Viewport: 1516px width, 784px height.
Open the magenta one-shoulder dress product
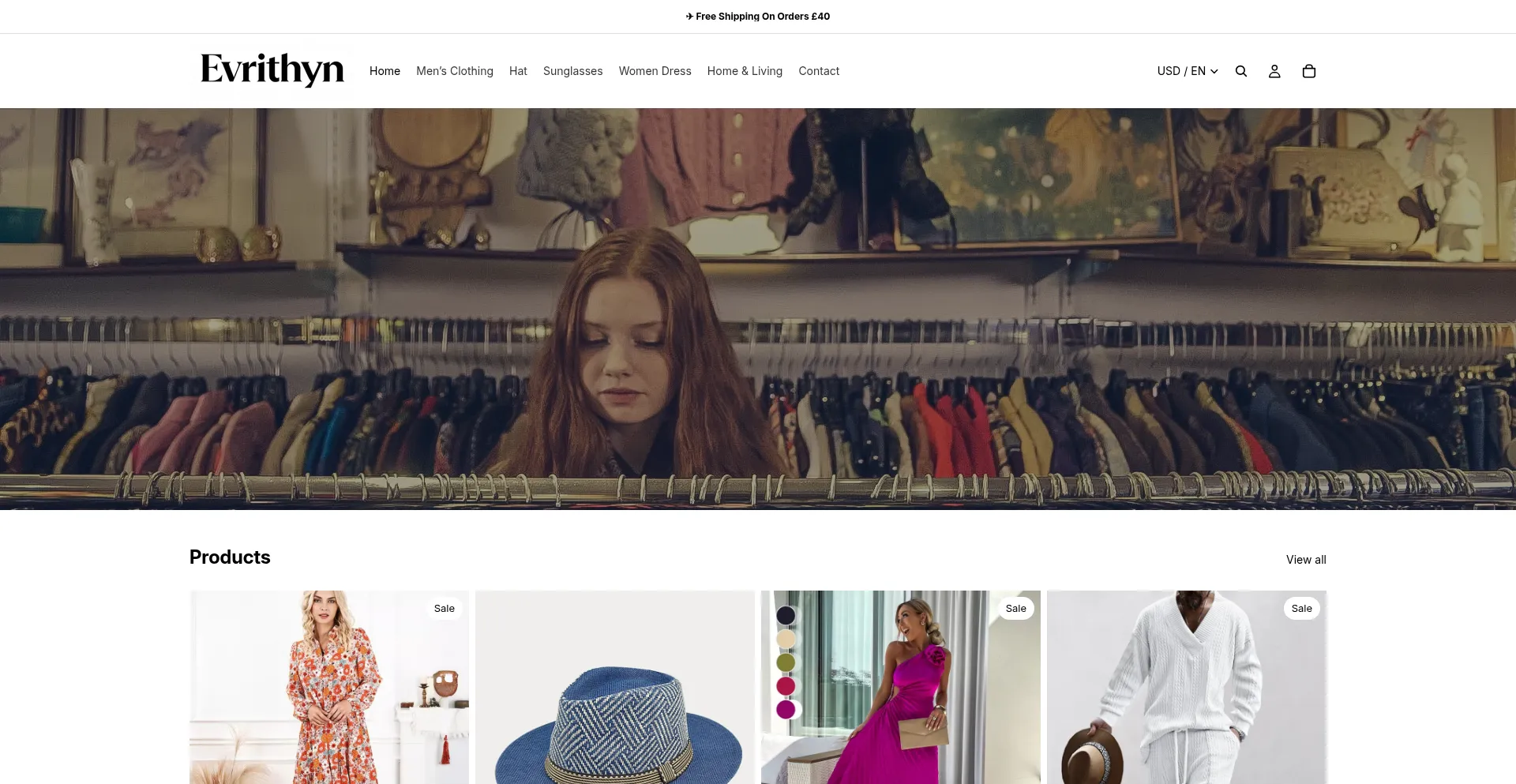(x=901, y=687)
